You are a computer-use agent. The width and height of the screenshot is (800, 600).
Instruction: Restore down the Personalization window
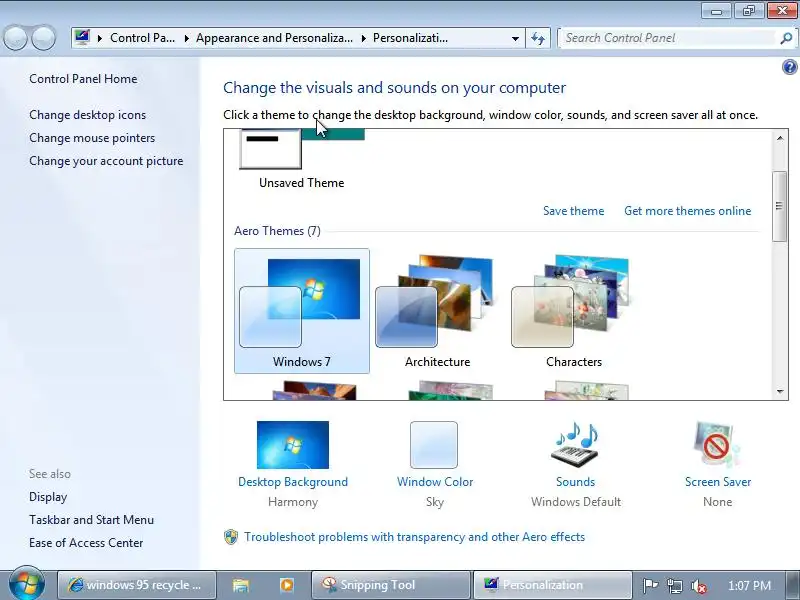(x=748, y=10)
